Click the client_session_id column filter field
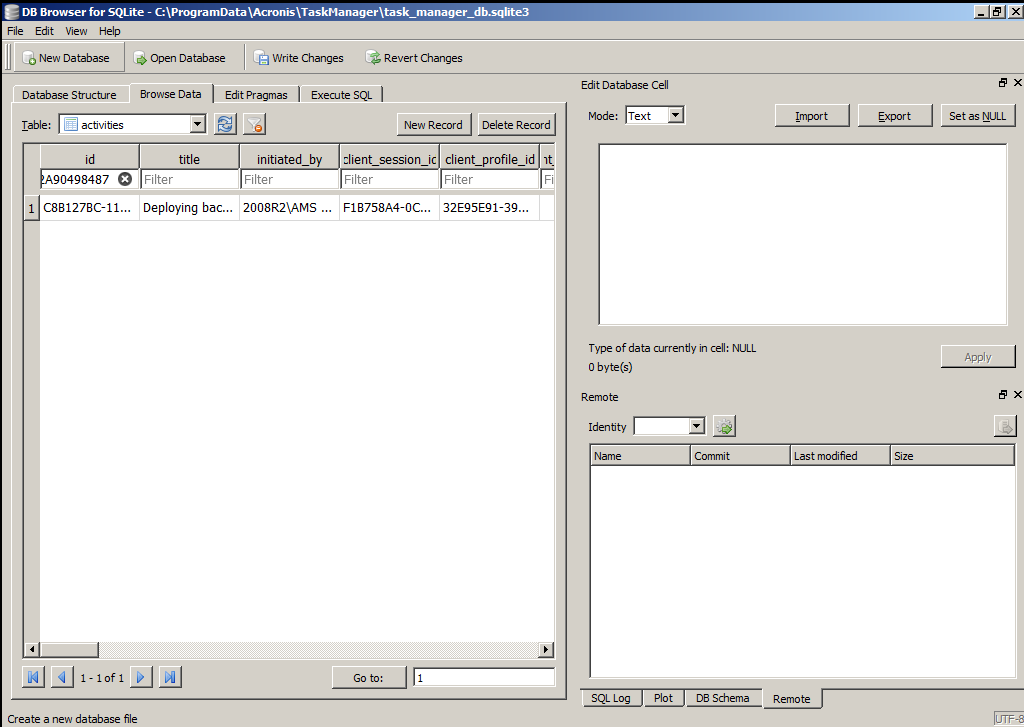The width and height of the screenshot is (1024, 727). 389,179
